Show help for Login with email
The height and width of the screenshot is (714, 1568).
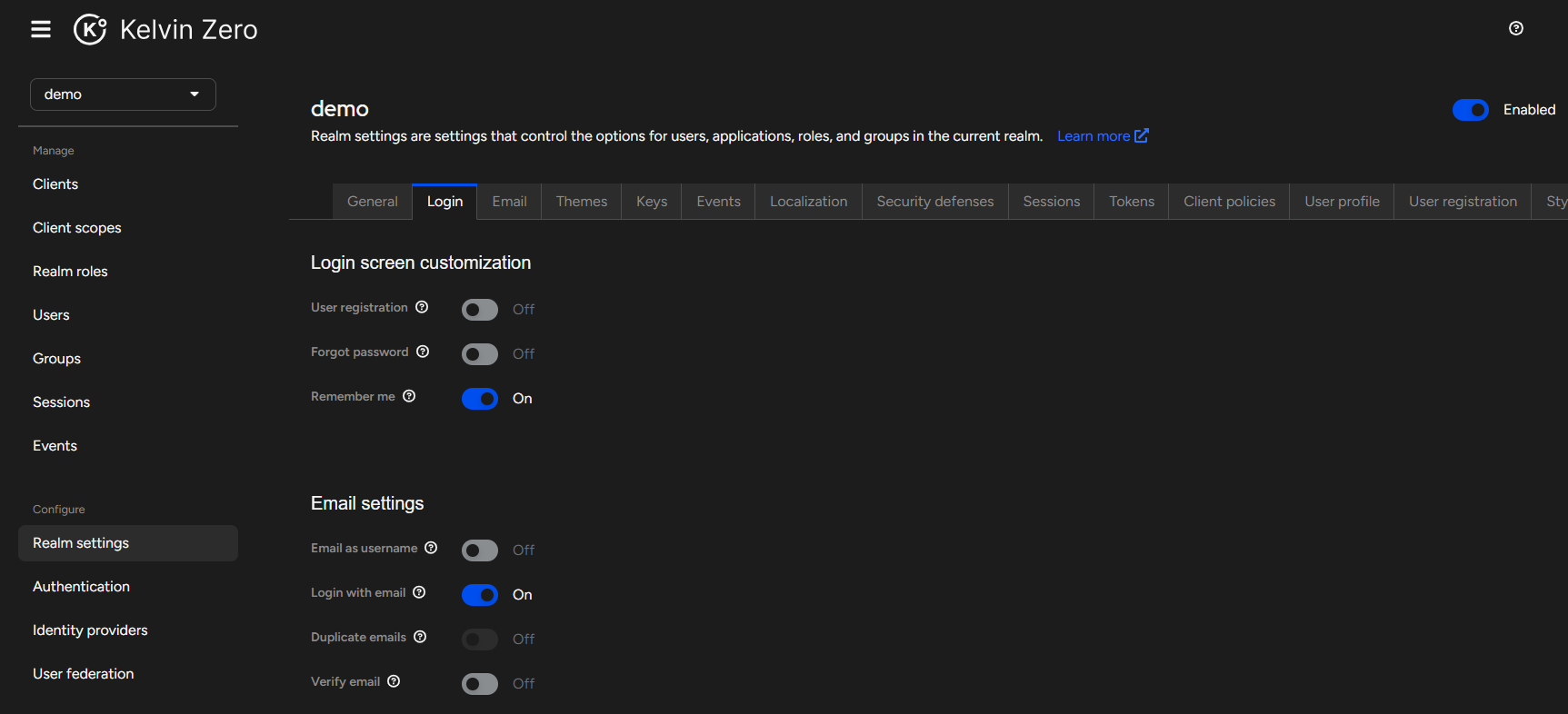click(419, 592)
